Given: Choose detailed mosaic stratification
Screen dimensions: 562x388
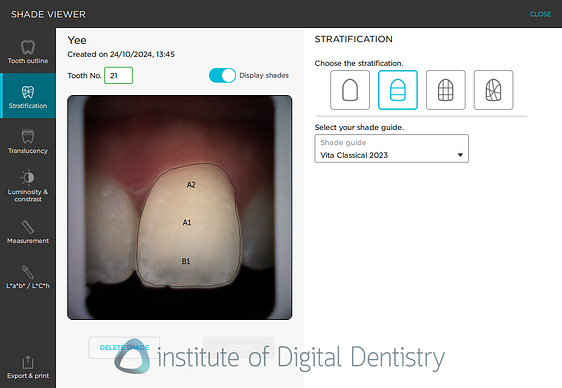Looking at the screenshot, I should coord(494,90).
